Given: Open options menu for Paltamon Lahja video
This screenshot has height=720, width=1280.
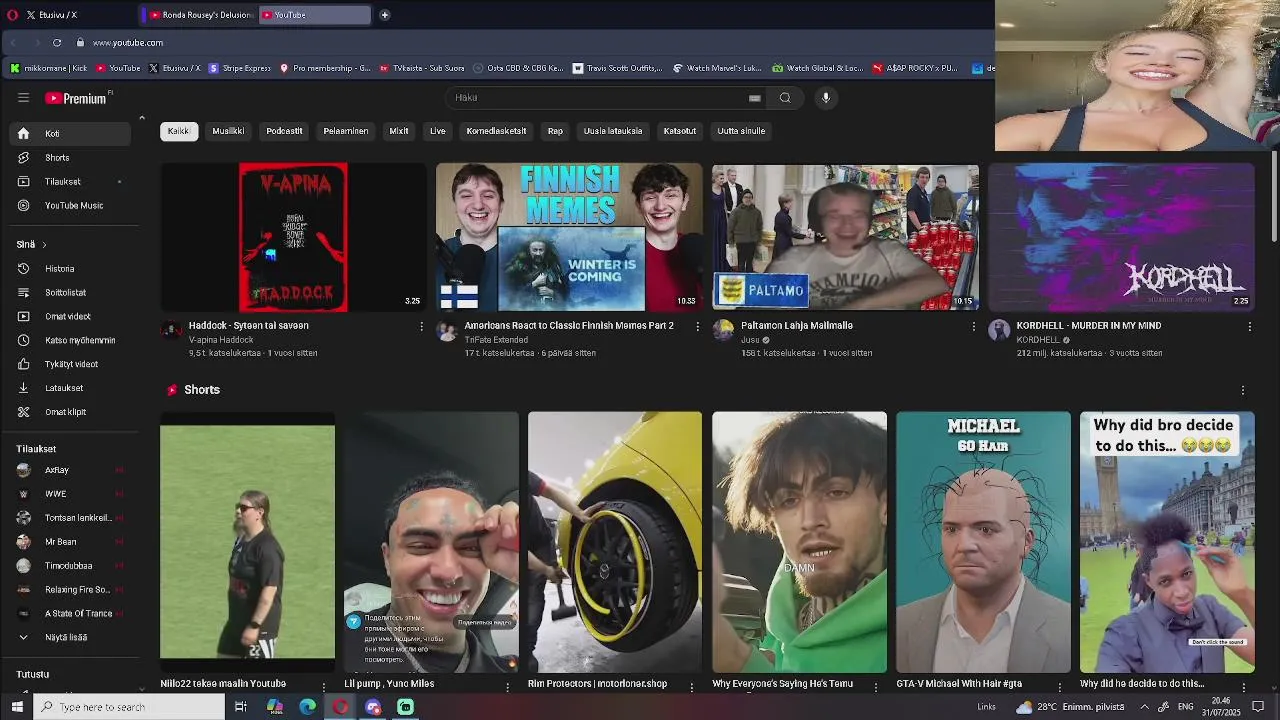Looking at the screenshot, I should pyautogui.click(x=973, y=326).
